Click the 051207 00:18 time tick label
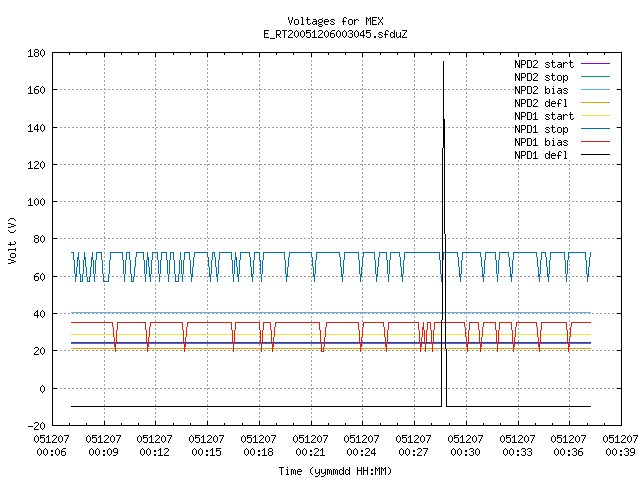The width and height of the screenshot is (640, 480). [x=258, y=446]
